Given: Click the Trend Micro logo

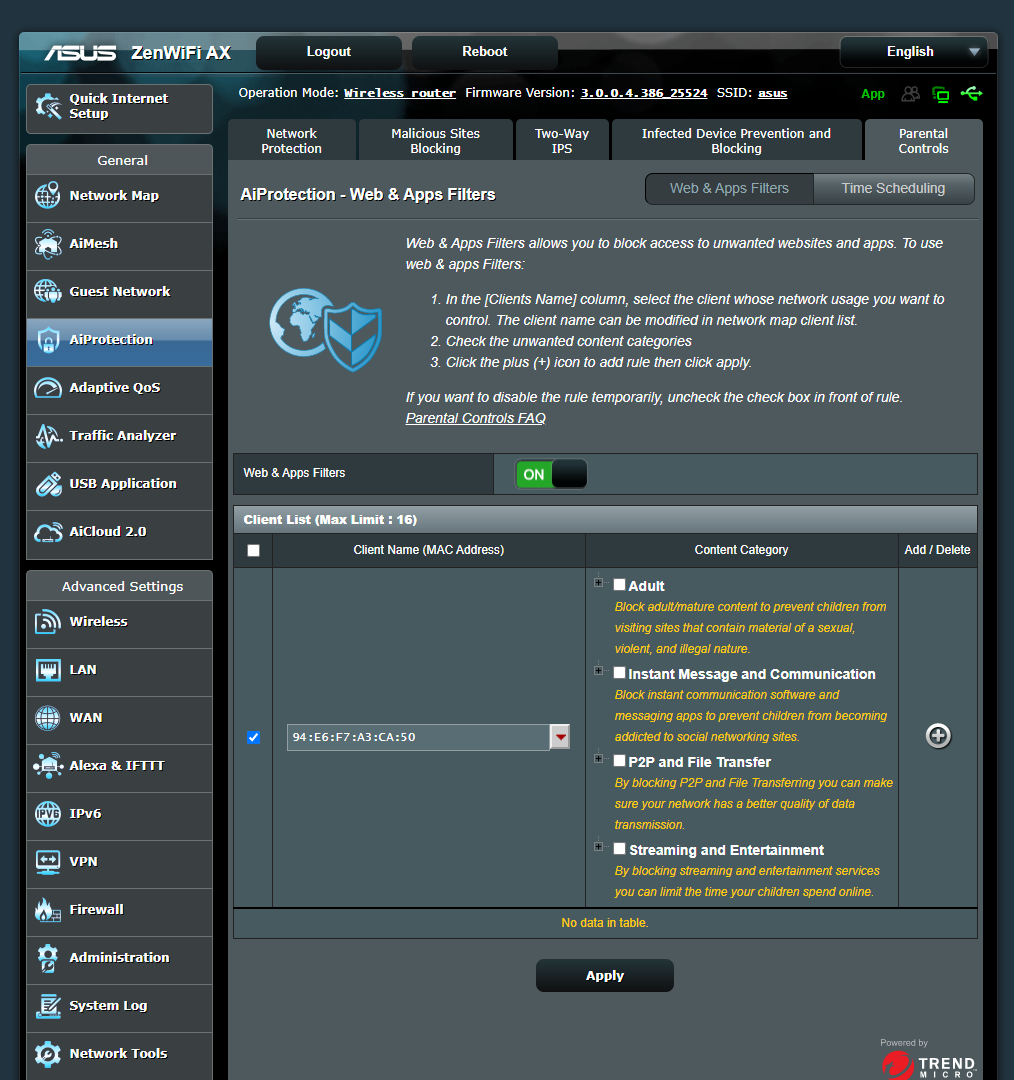Looking at the screenshot, I should [x=929, y=1065].
